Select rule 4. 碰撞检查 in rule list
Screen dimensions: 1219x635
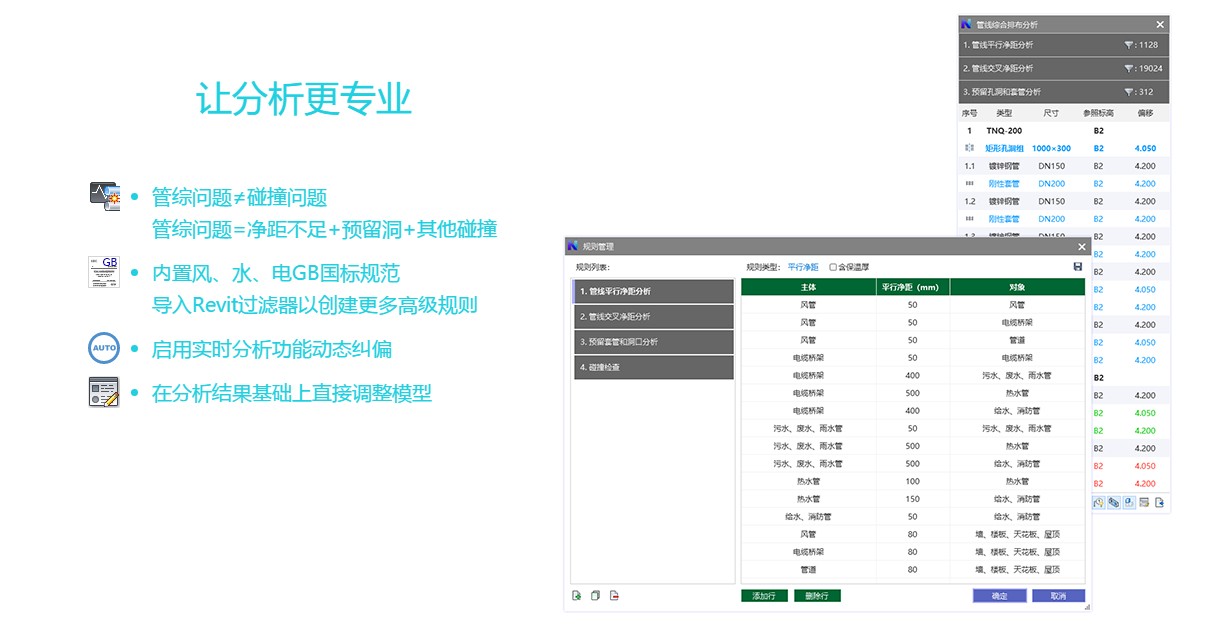[x=652, y=367]
